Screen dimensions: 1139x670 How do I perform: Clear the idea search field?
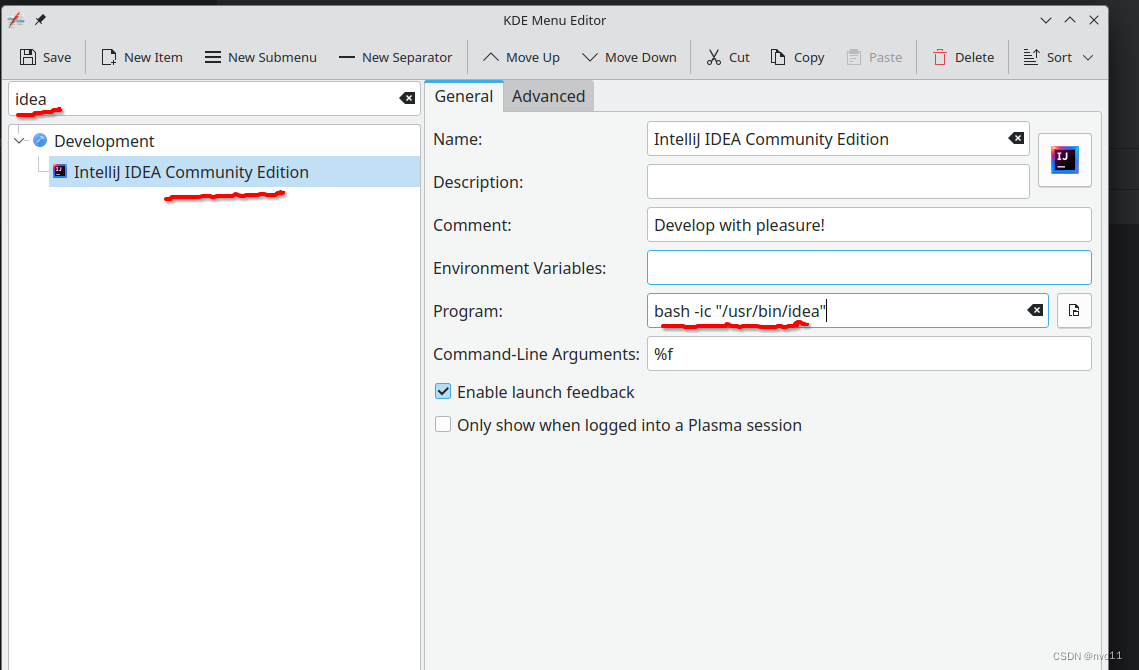[408, 98]
